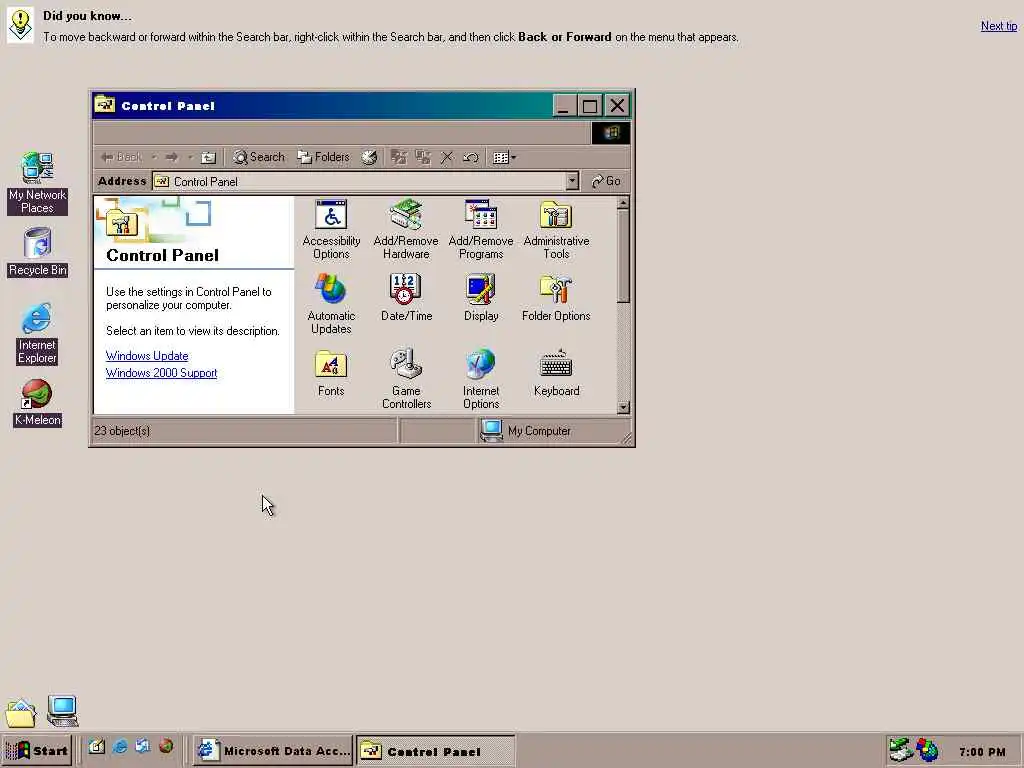Click the Control Panel taskbar button
Viewport: 1024px width, 768px height.
pyautogui.click(x=436, y=751)
